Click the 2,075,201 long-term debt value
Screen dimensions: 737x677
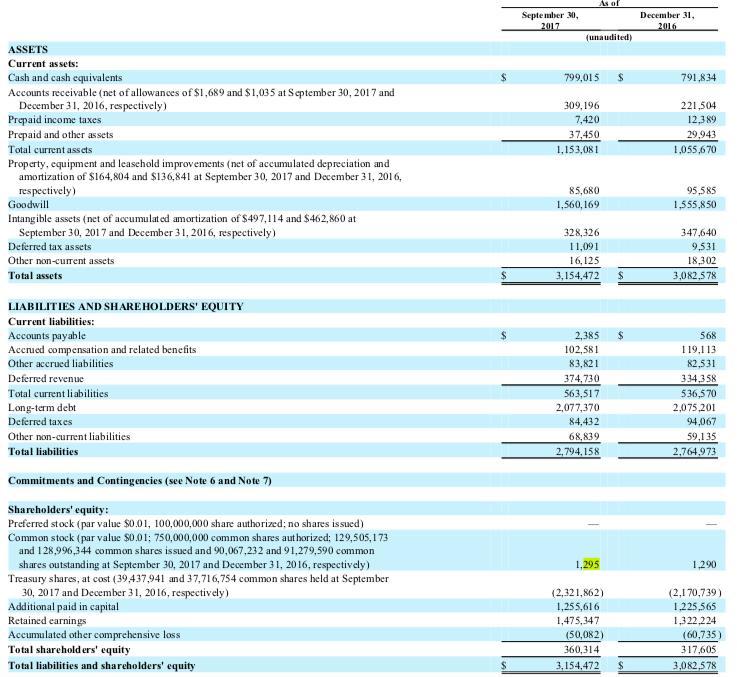point(695,408)
